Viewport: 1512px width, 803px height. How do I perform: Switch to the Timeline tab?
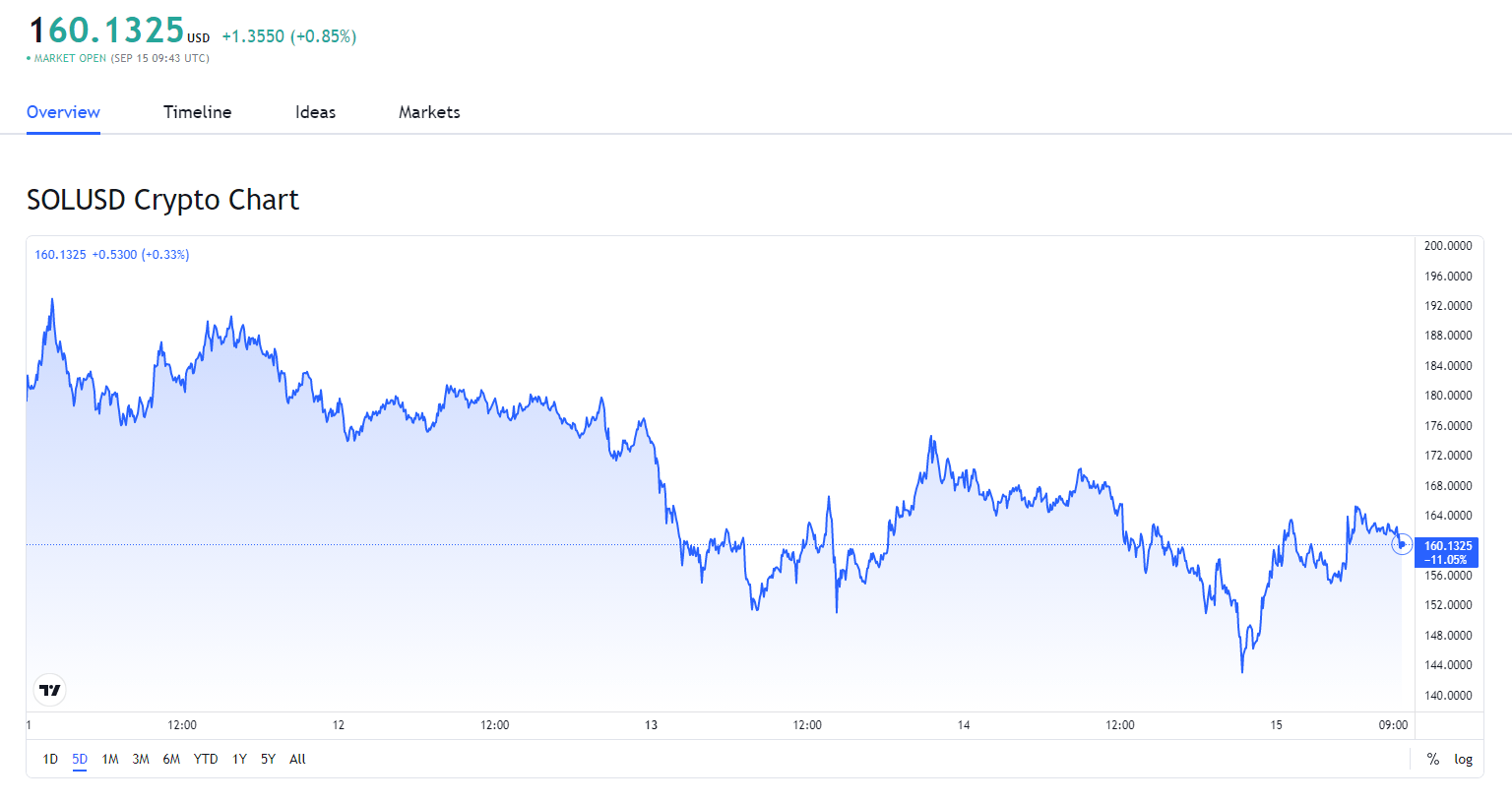(197, 112)
